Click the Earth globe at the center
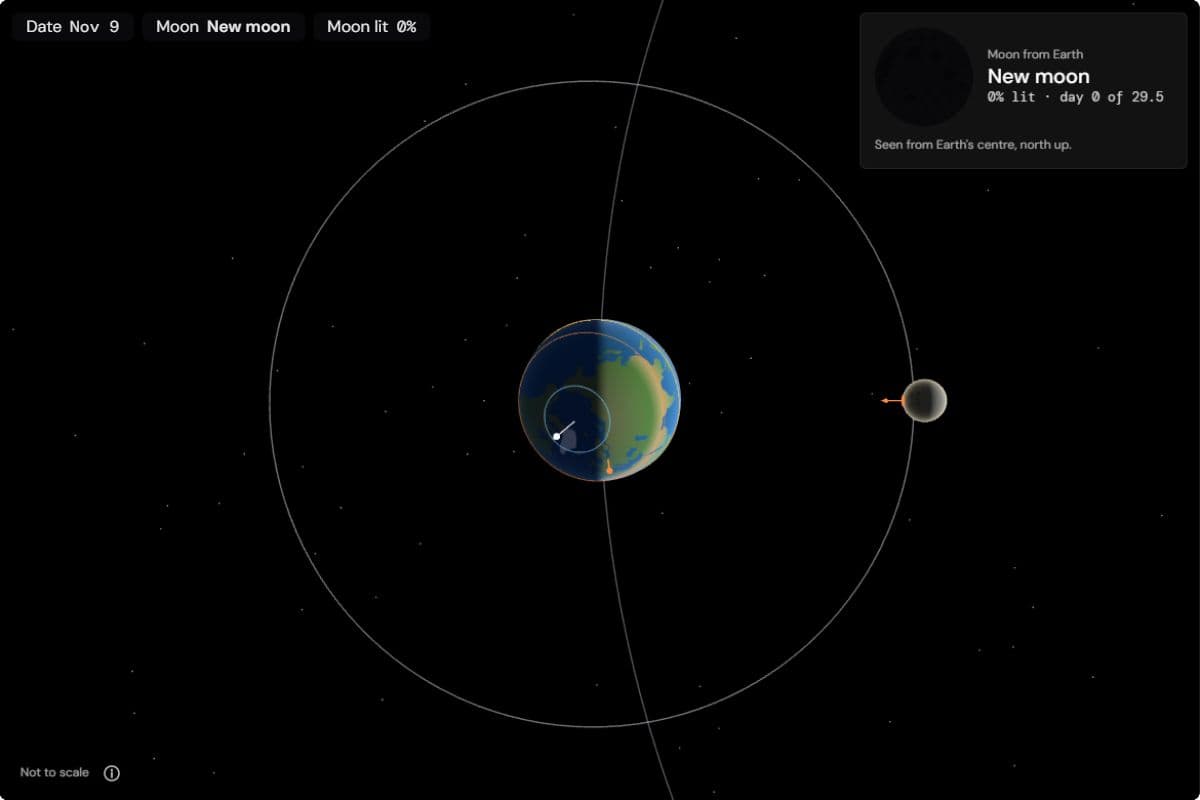Image resolution: width=1200 pixels, height=800 pixels. click(600, 400)
